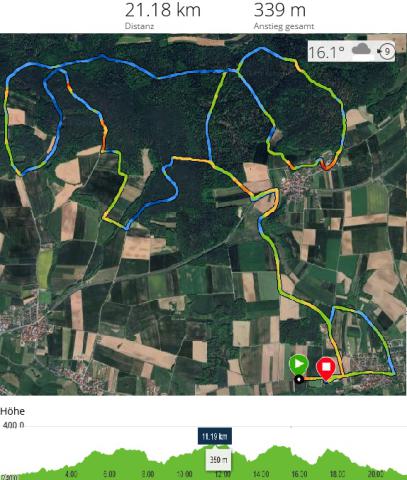Click the 339 m total ascent value
Screen dimensions: 407x480
pyautogui.click(x=279, y=10)
